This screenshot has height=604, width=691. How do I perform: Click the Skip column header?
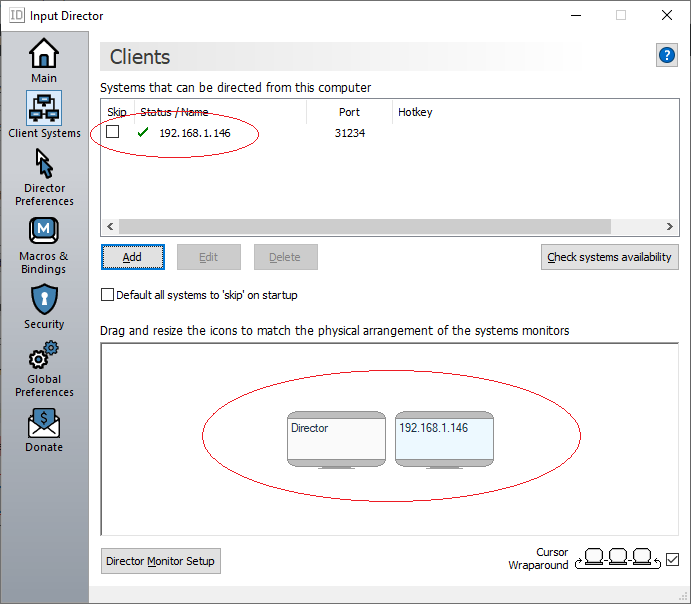tap(117, 112)
